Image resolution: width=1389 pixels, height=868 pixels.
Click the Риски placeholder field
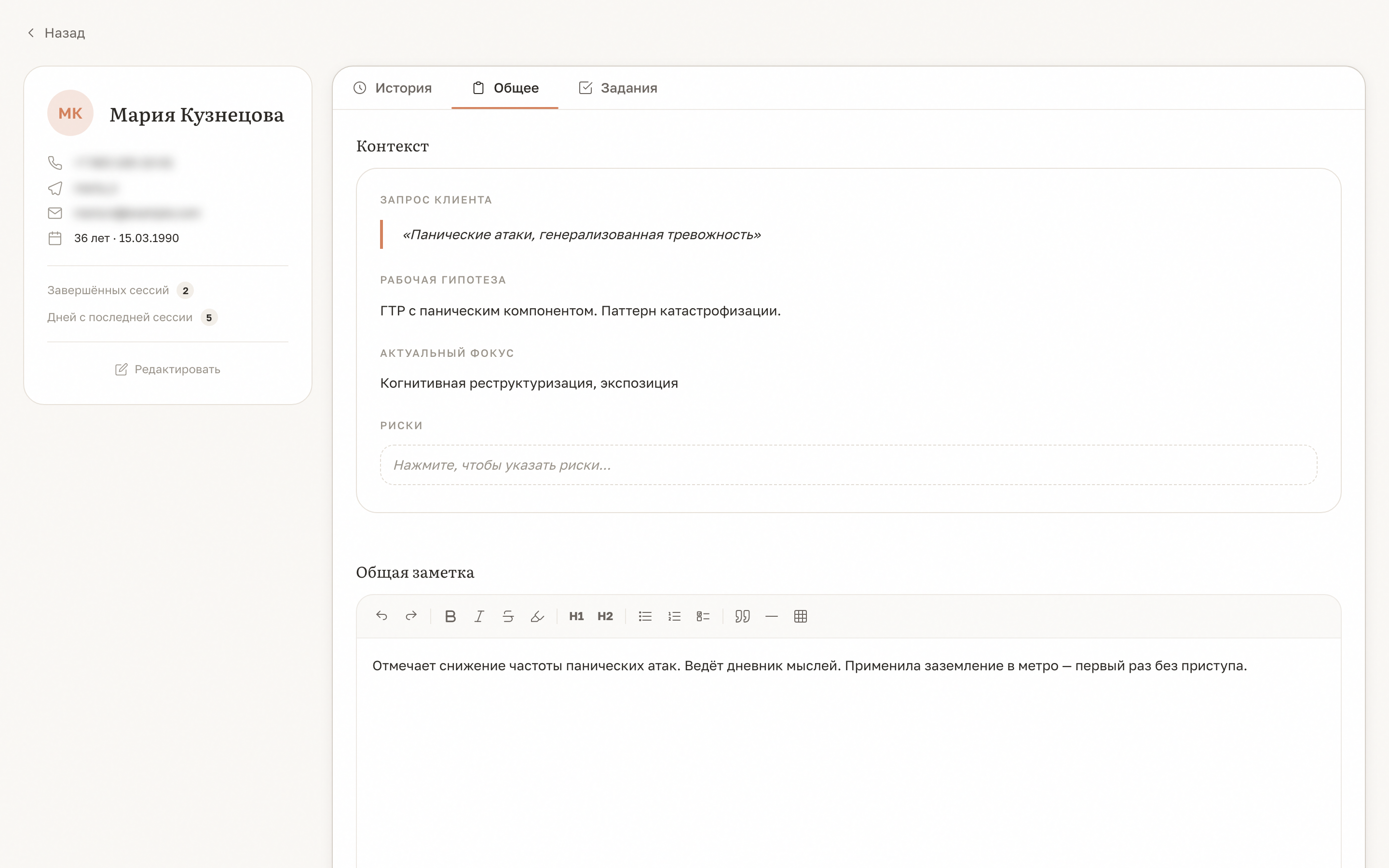click(x=848, y=465)
